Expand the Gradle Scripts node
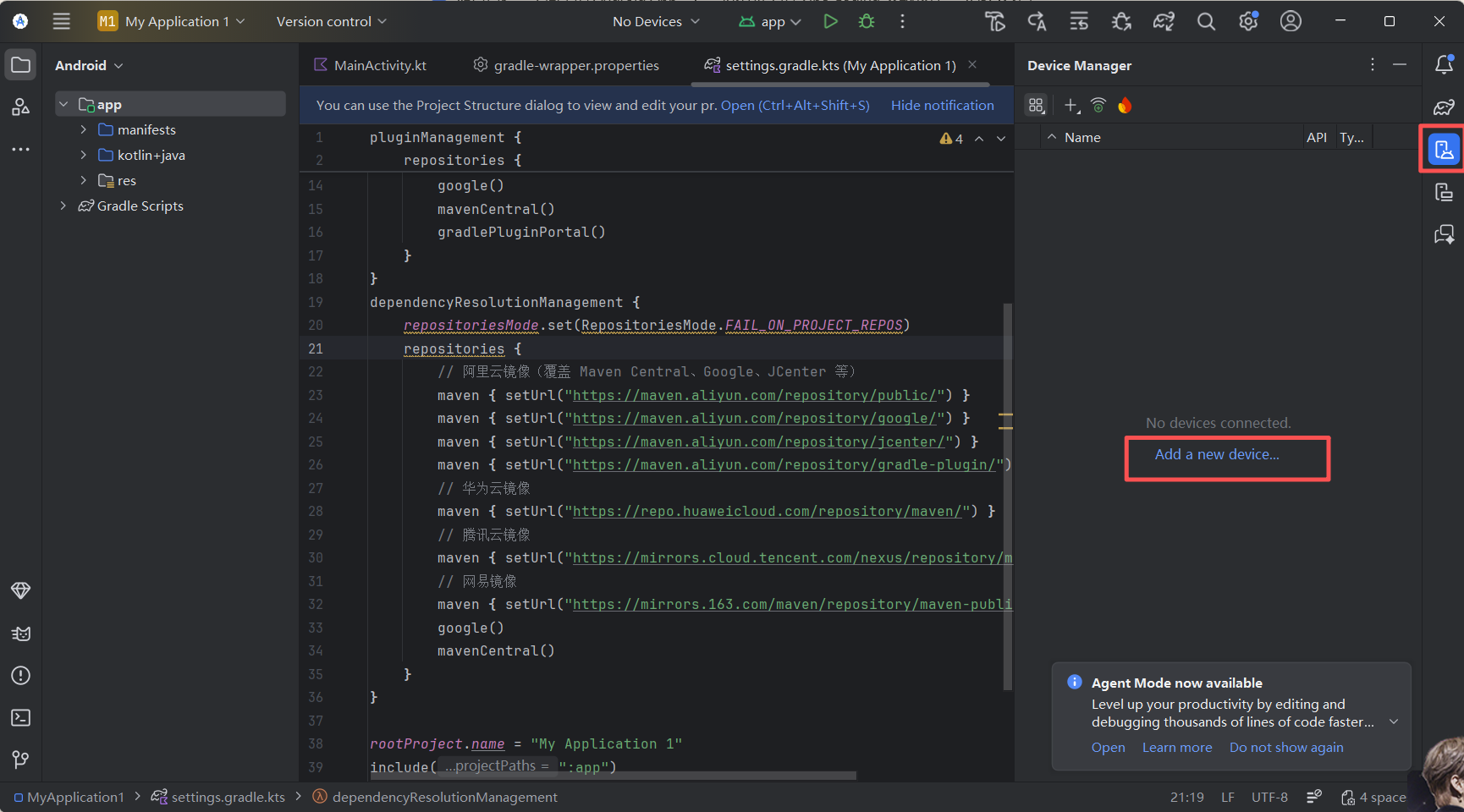This screenshot has width=1464, height=812. pos(63,206)
